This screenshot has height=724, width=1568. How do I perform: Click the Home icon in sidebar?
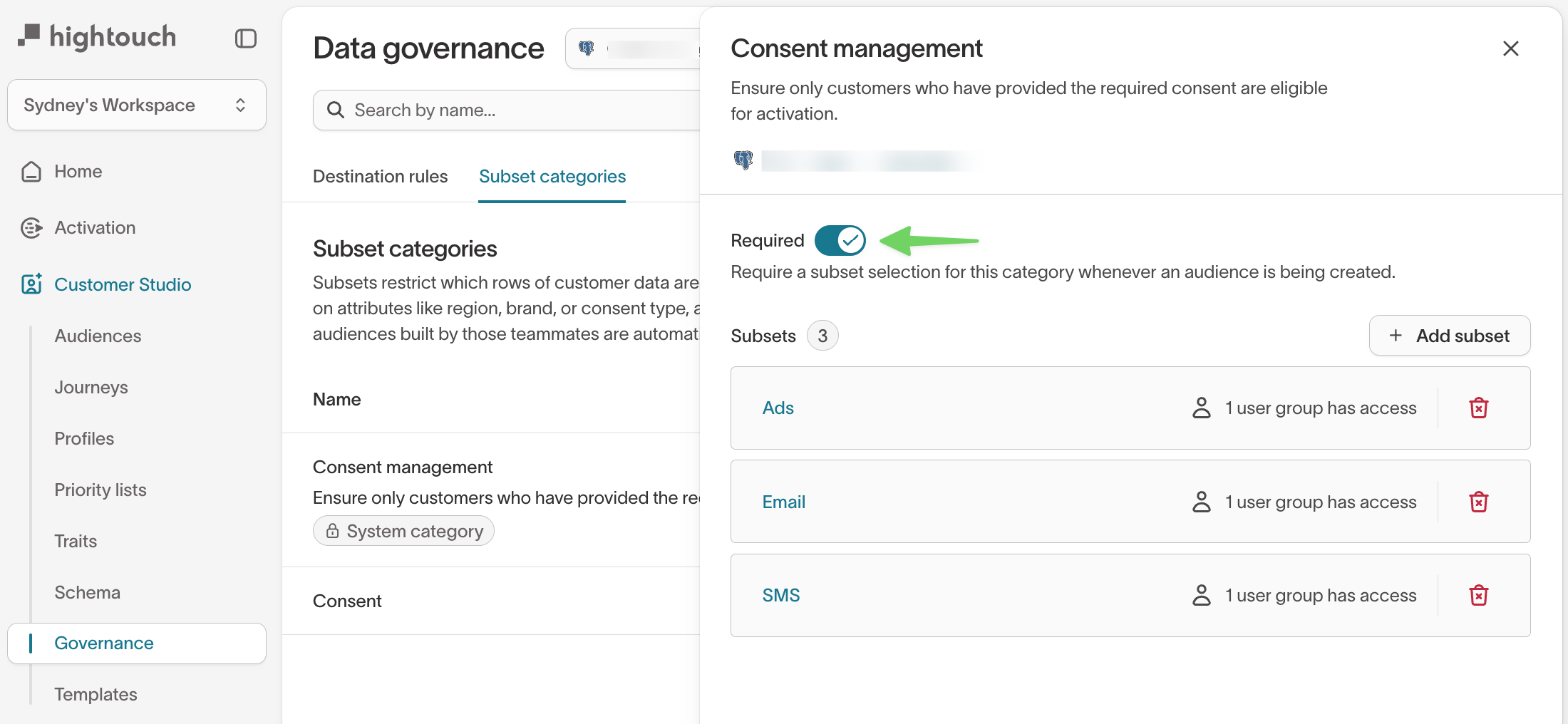[x=31, y=172]
